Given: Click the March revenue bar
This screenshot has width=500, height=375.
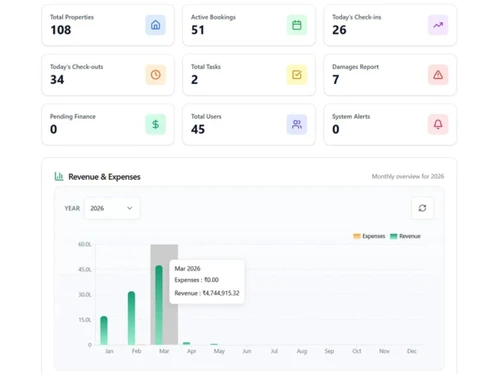Looking at the screenshot, I should (159, 305).
